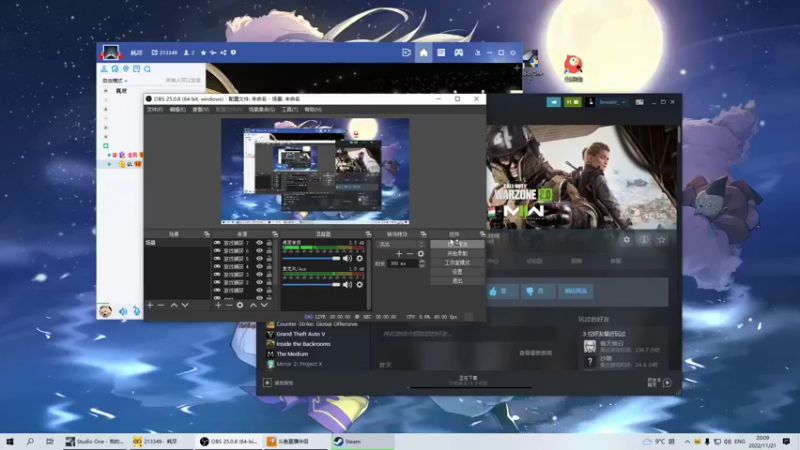Viewport: 800px width, 450px height.
Task: Open gamepad icon in blue voice-chat window
Action: click(459, 53)
